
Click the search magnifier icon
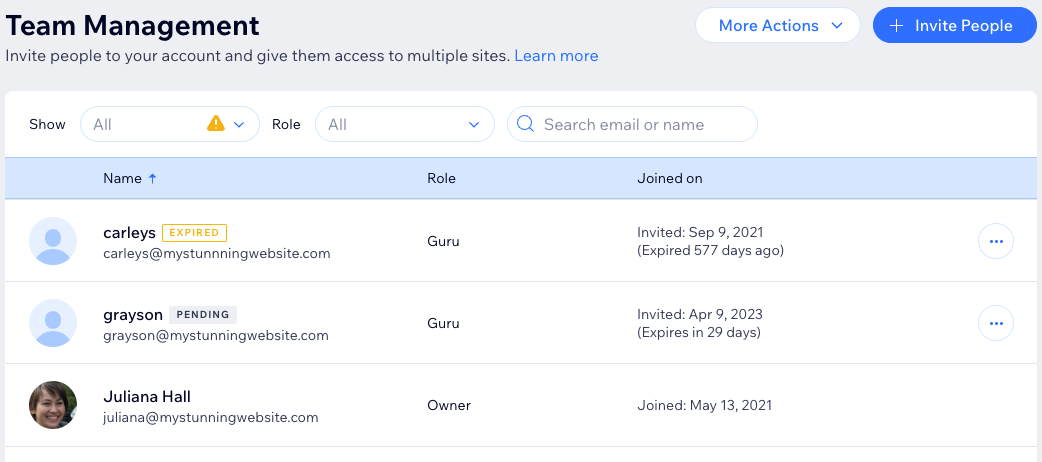pos(525,124)
